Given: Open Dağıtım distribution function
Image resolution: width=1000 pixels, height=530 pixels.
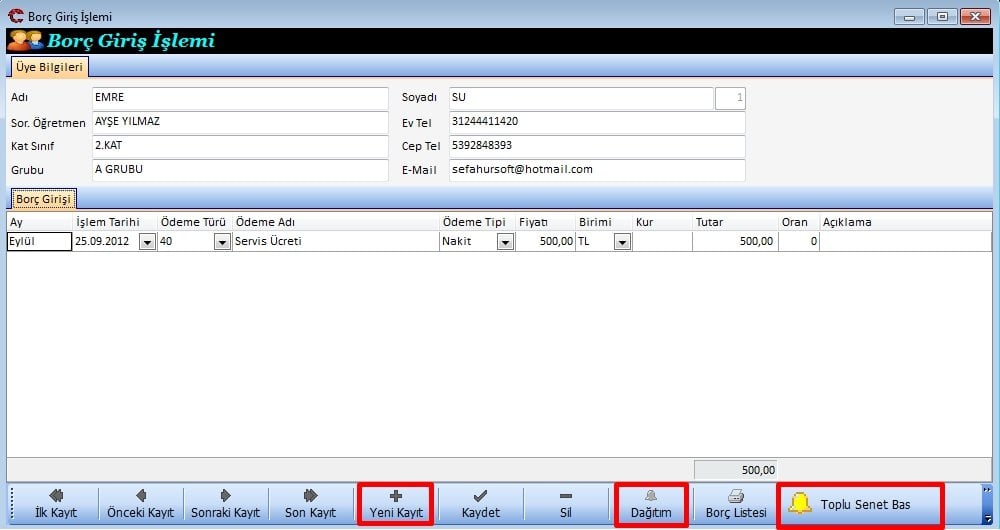Looking at the screenshot, I should pos(650,504).
